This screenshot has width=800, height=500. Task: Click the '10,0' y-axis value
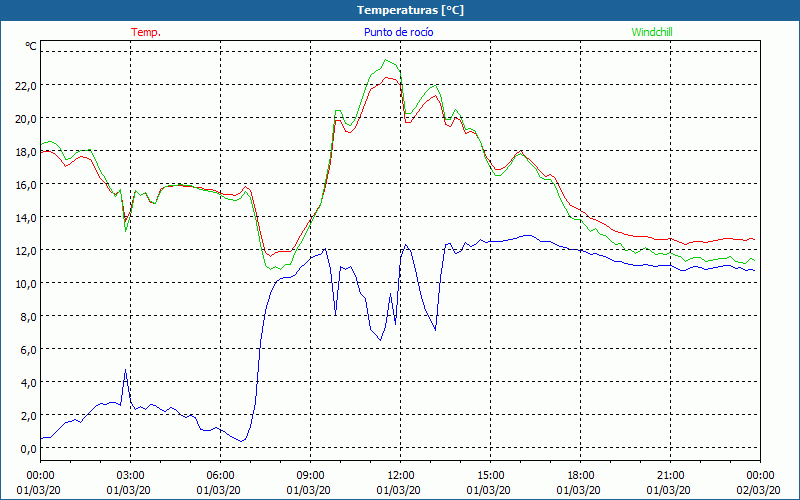(26, 284)
